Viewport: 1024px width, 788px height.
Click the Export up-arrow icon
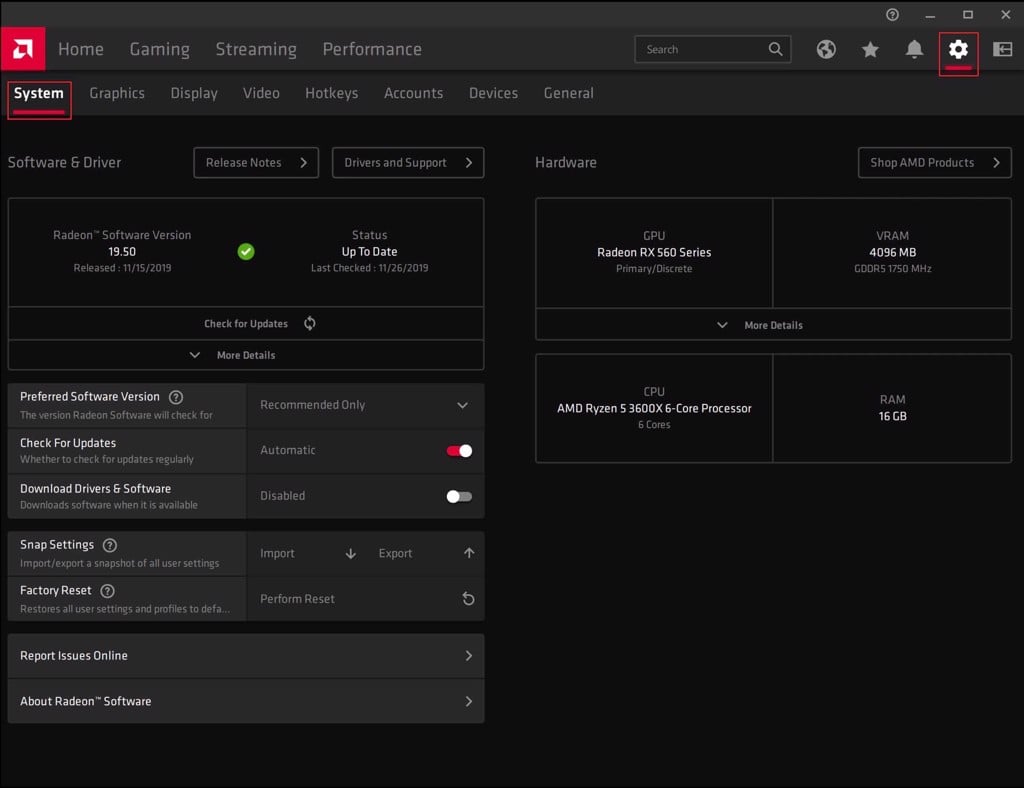click(x=469, y=553)
